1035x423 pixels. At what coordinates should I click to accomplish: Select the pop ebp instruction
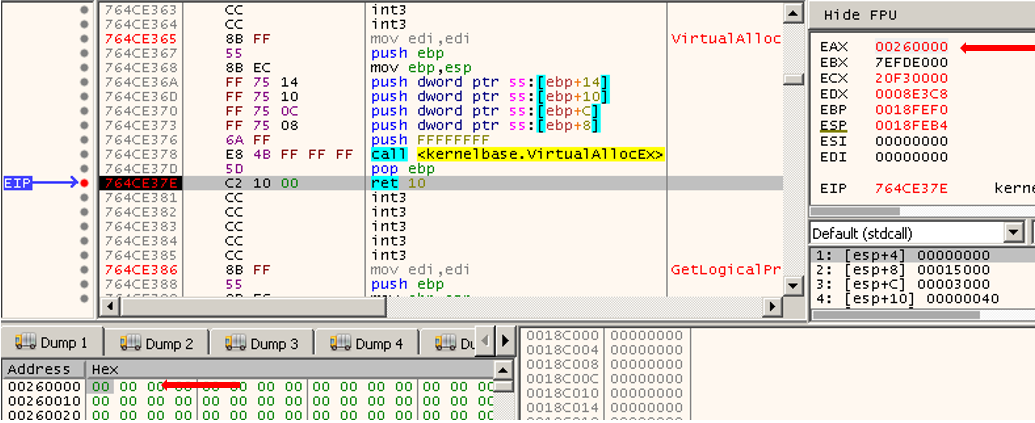402,168
